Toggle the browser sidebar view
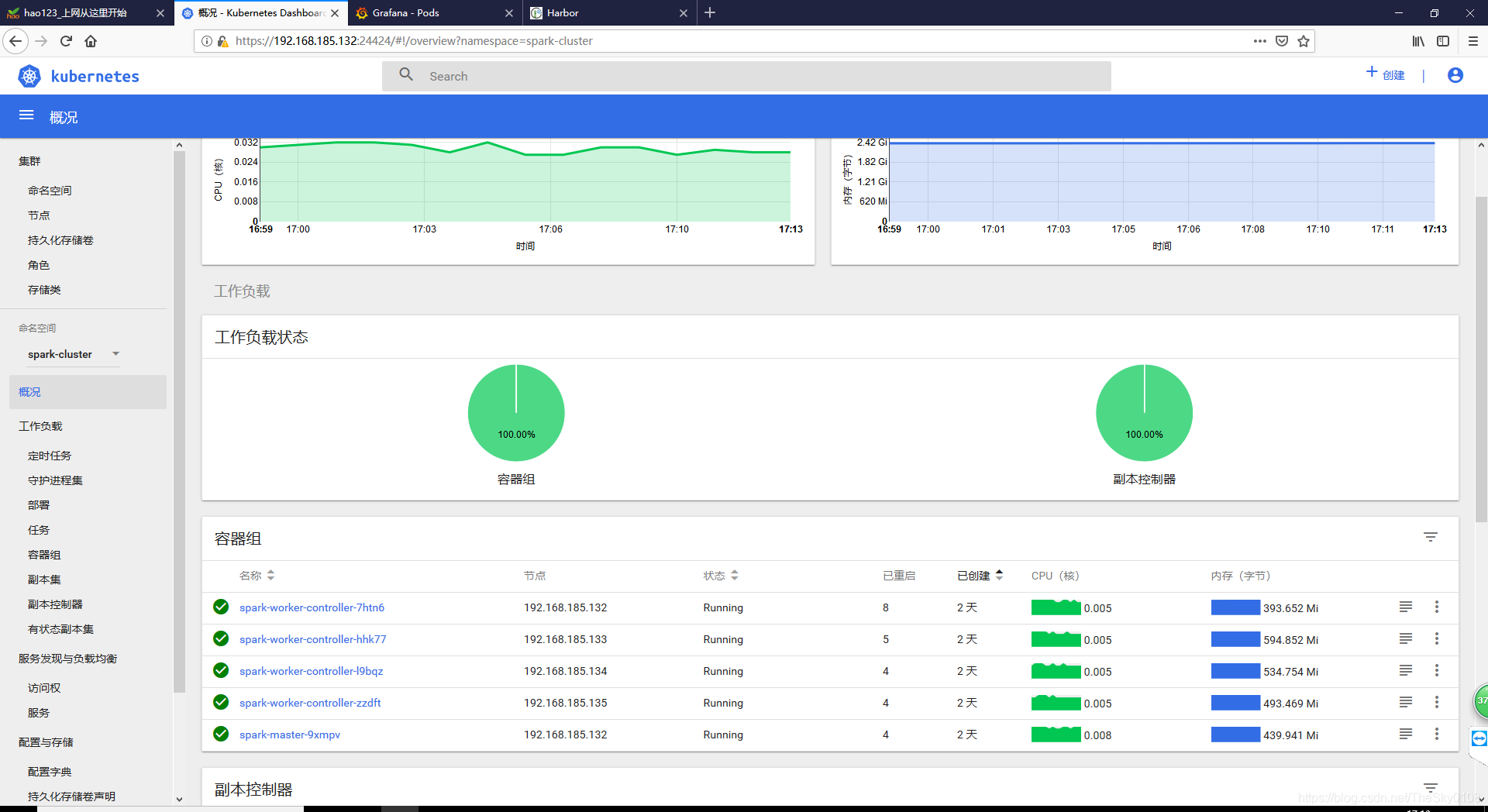1488x812 pixels. coord(1443,41)
